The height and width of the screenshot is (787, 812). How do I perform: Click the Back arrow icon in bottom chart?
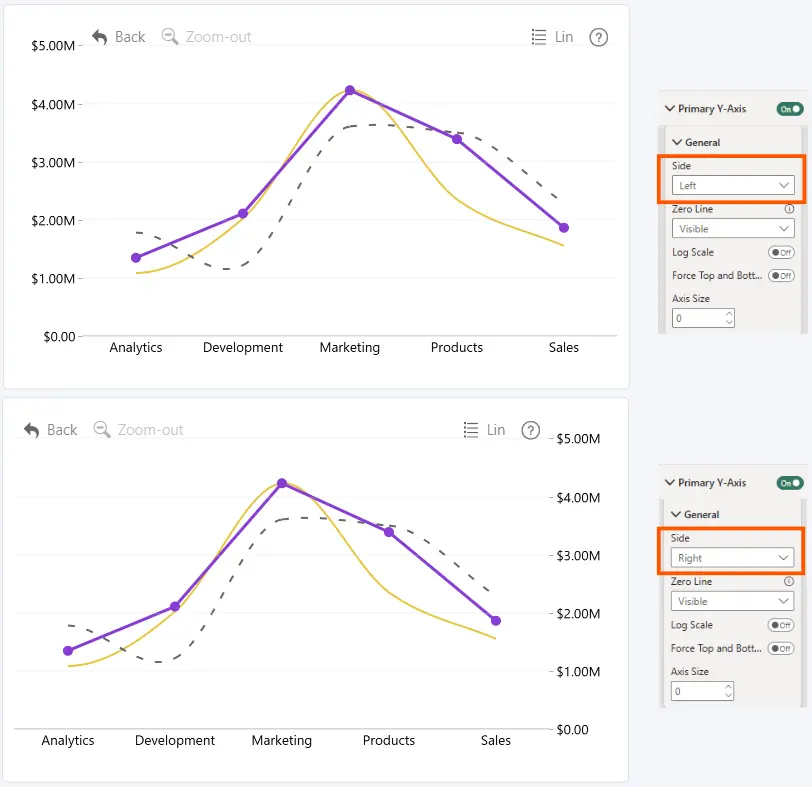32,430
